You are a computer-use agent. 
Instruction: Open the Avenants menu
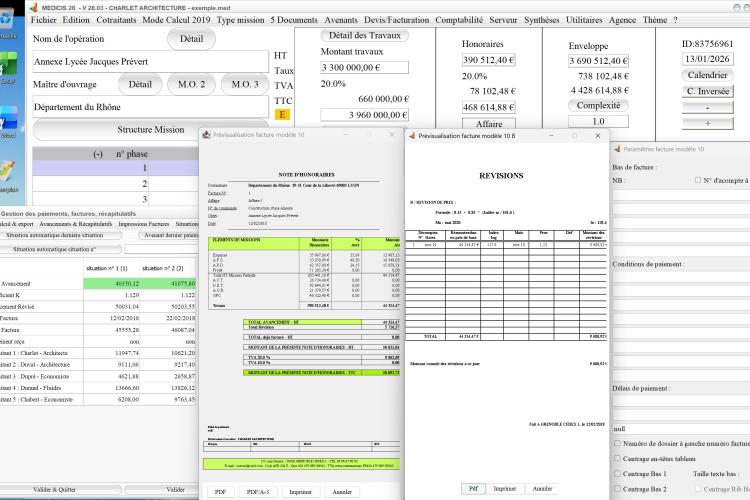click(341, 20)
